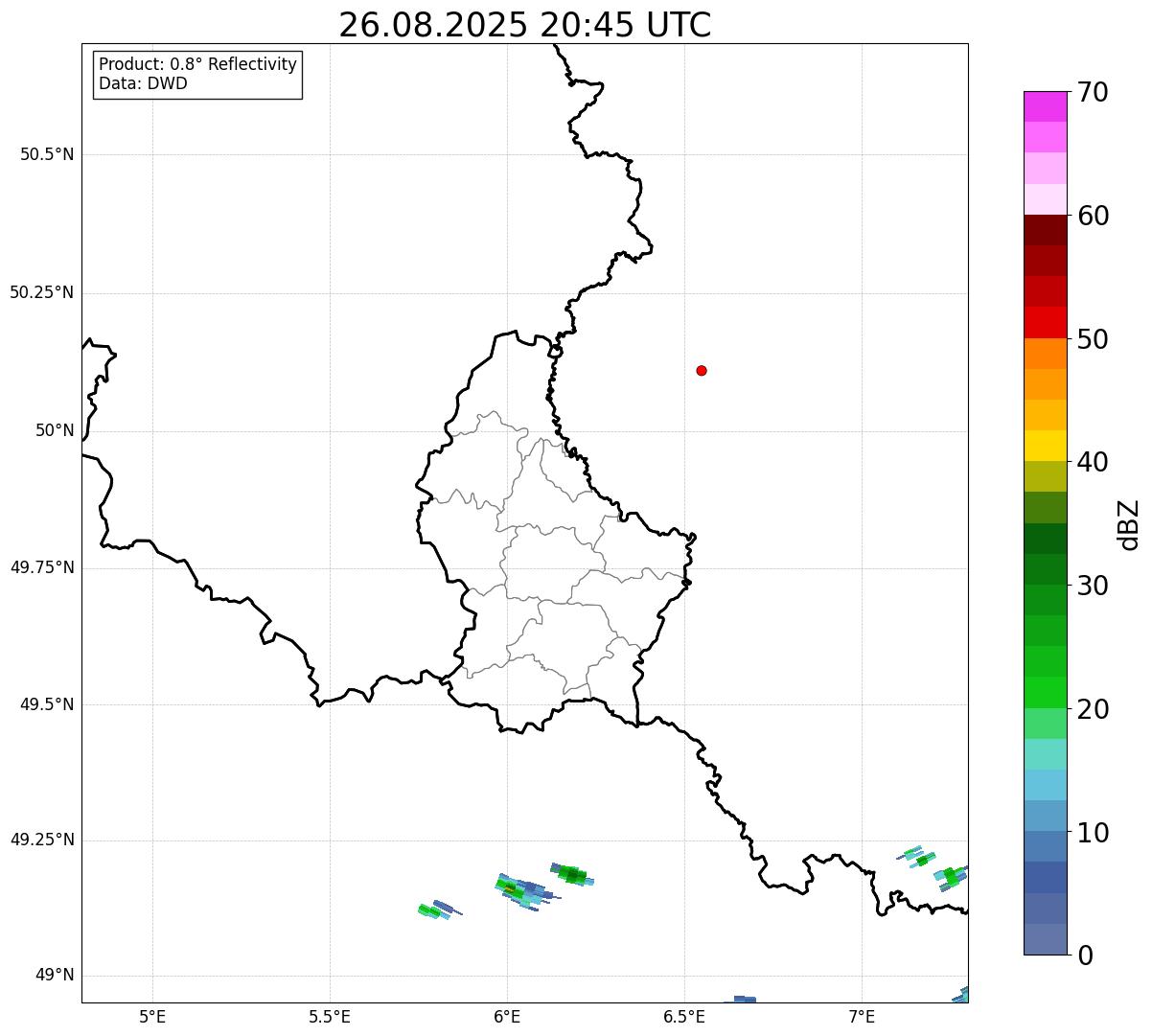
Task: Click the 49.25°N latitude label
Action: 42,840
